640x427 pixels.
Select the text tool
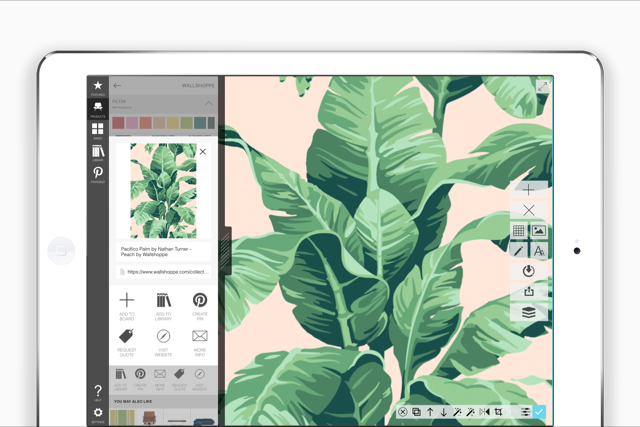(539, 250)
